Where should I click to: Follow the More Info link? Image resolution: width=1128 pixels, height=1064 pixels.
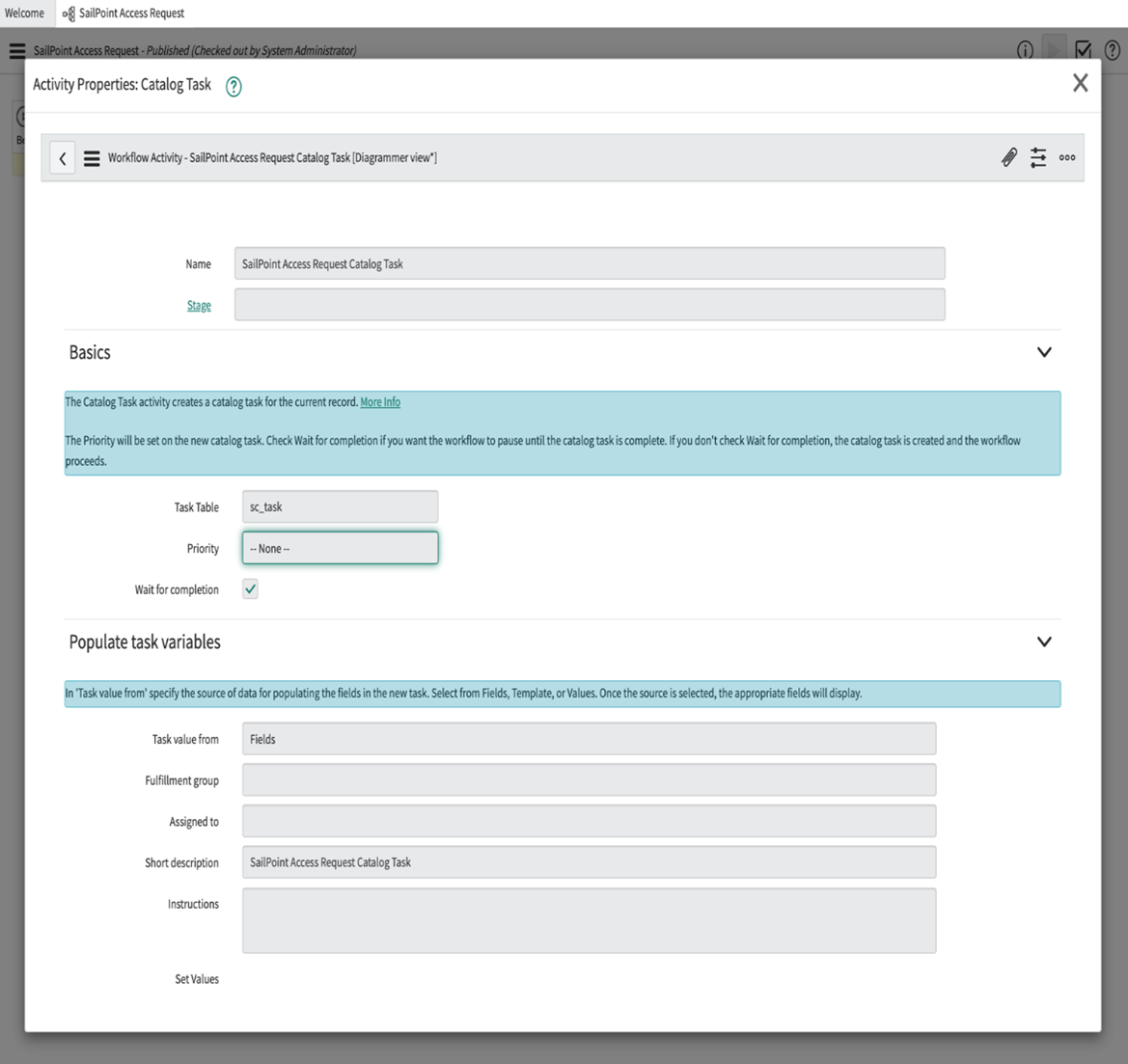pos(380,402)
